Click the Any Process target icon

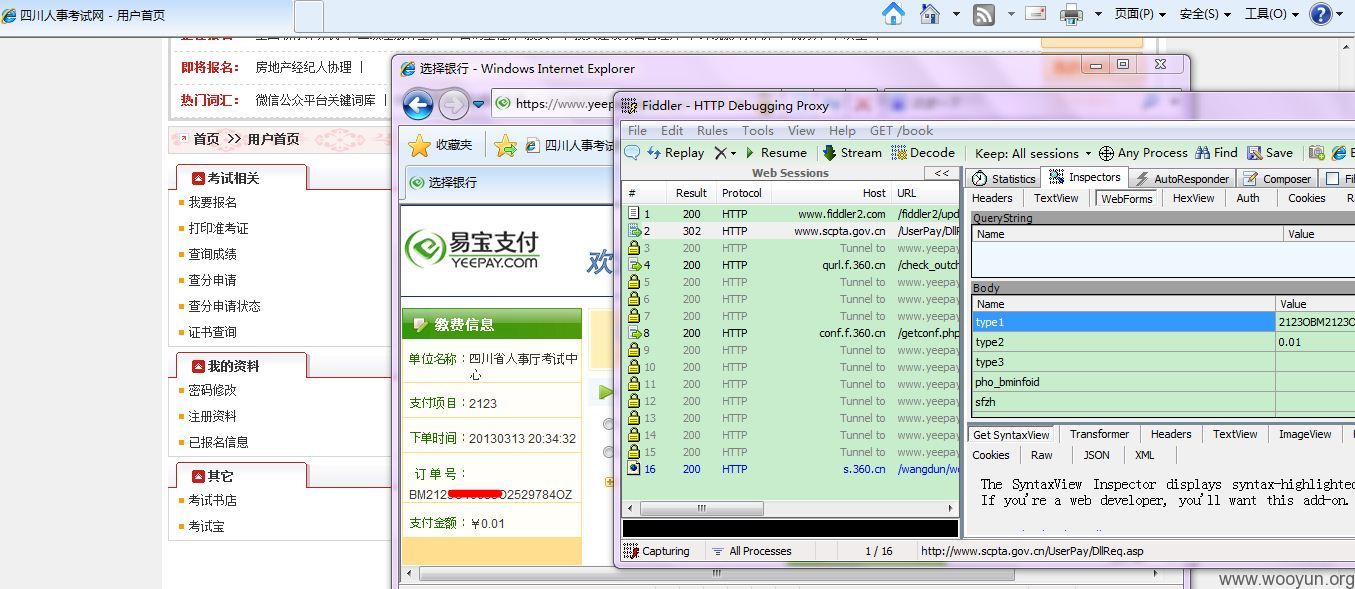click(x=1106, y=153)
